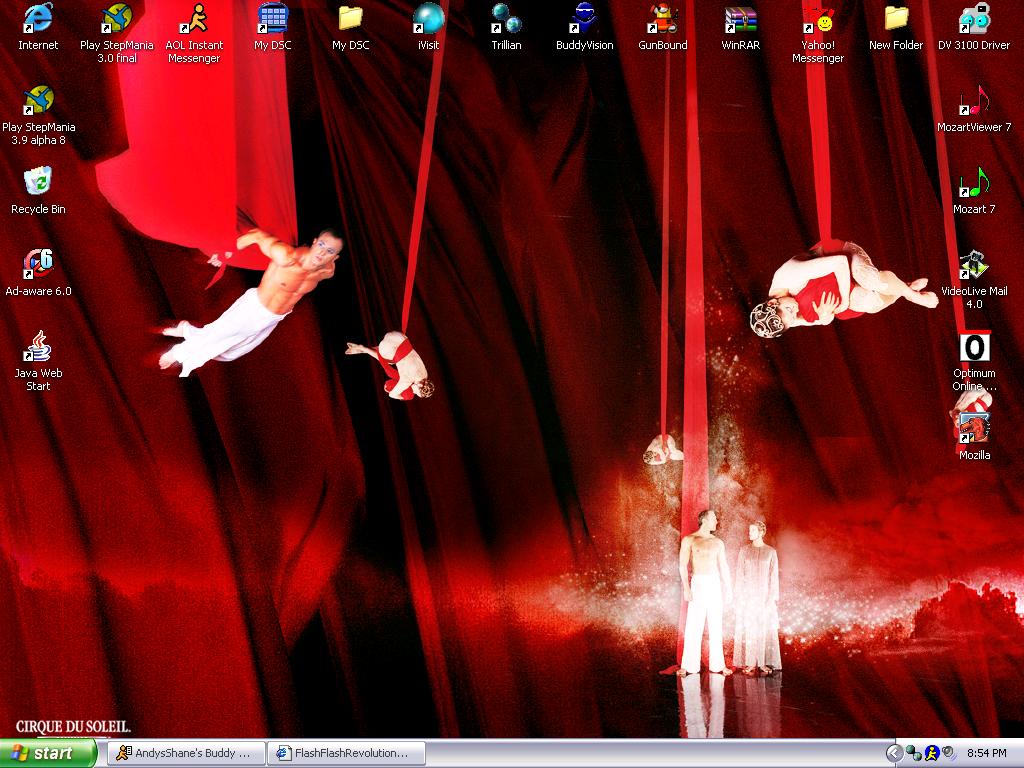Open the My DSC yellow folder
Viewport: 1024px width, 768px height.
click(351, 18)
